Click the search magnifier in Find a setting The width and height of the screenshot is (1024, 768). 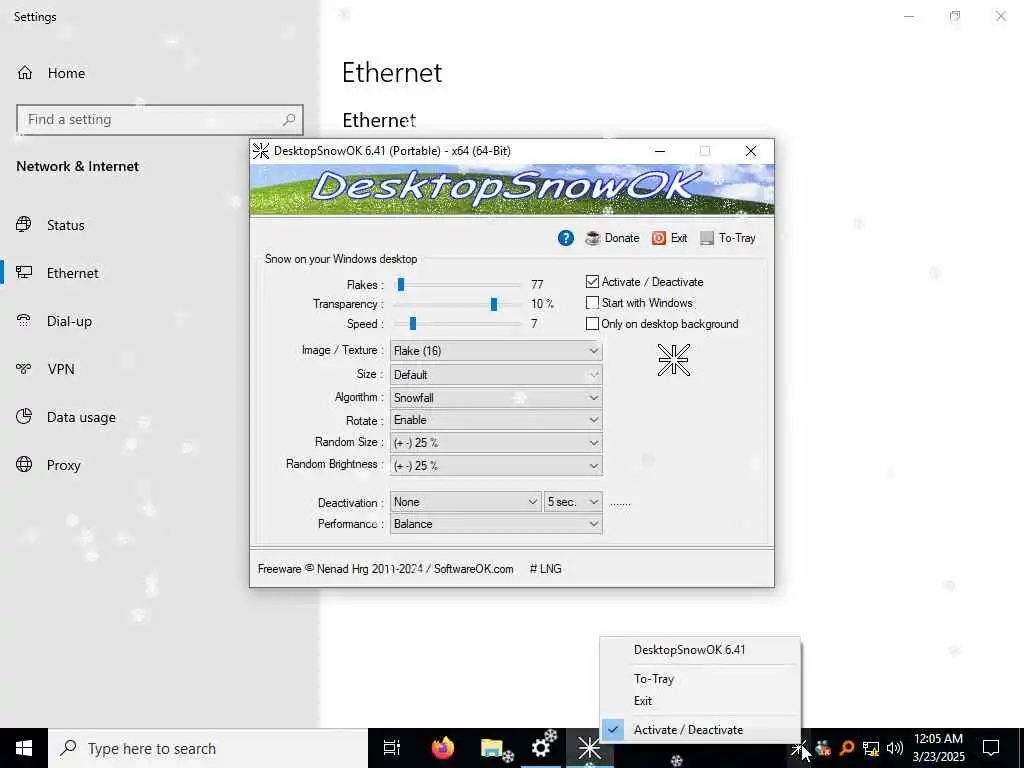(289, 120)
